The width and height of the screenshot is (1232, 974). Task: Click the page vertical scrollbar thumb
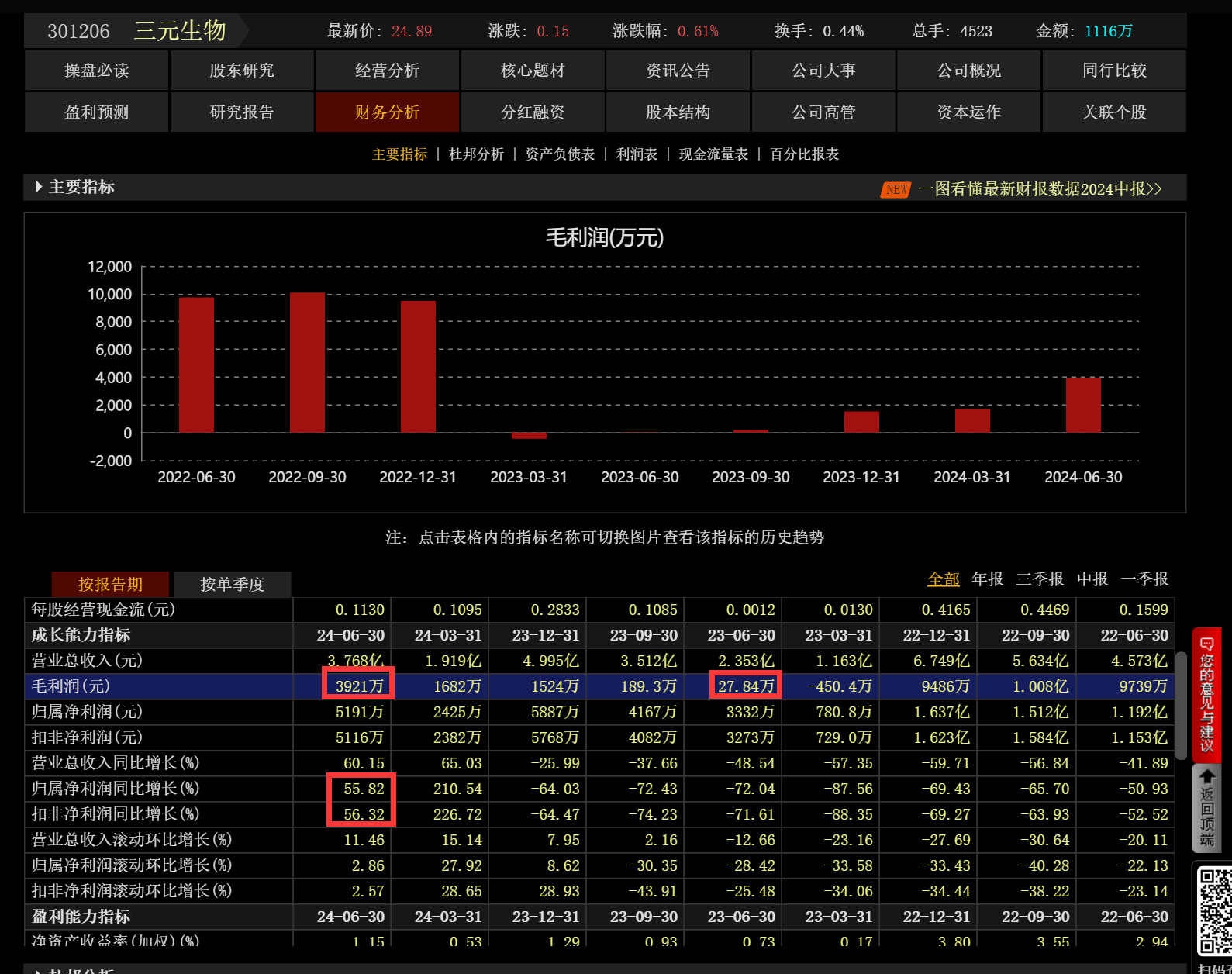[x=1181, y=706]
